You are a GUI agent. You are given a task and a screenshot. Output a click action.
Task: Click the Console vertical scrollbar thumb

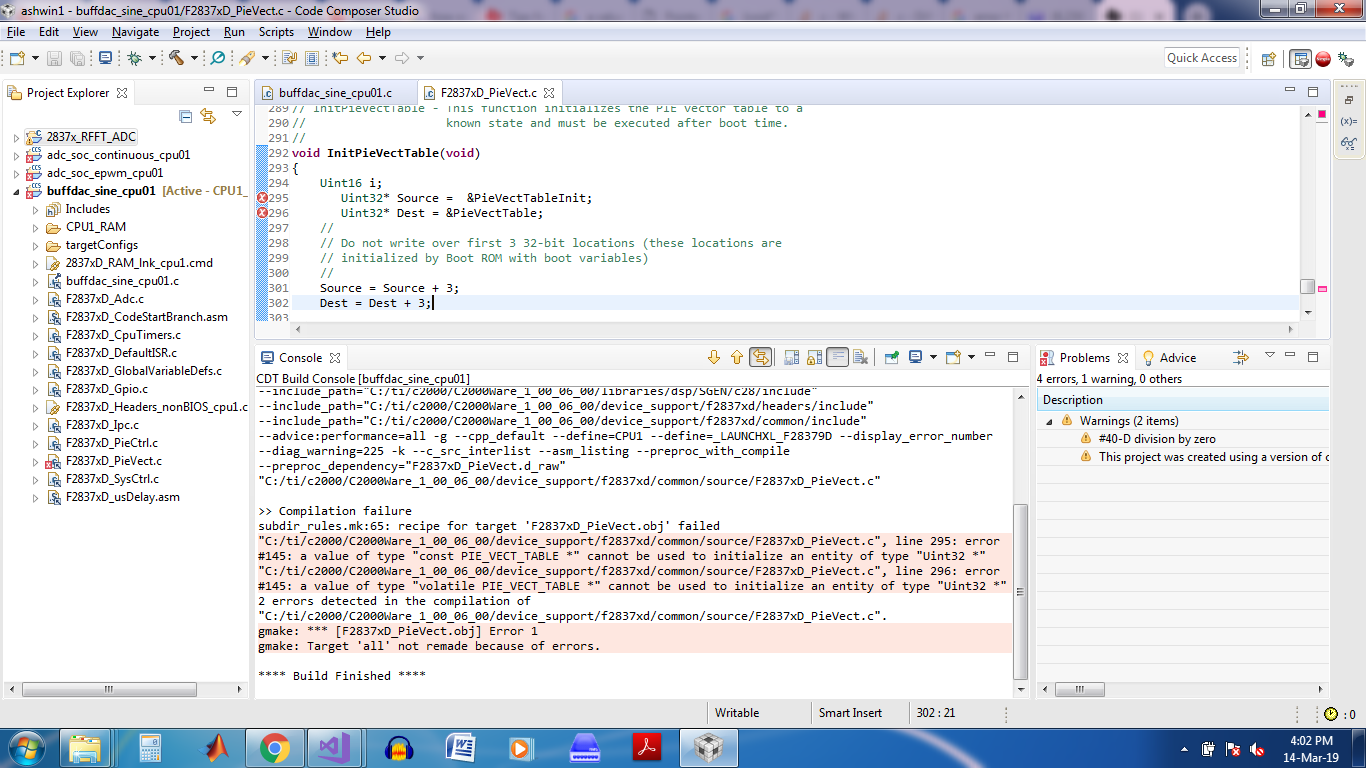pyautogui.click(x=1020, y=592)
